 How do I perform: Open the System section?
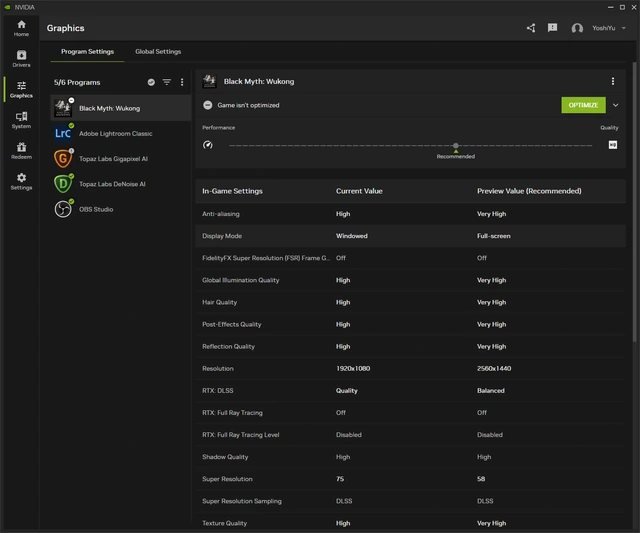click(21, 120)
